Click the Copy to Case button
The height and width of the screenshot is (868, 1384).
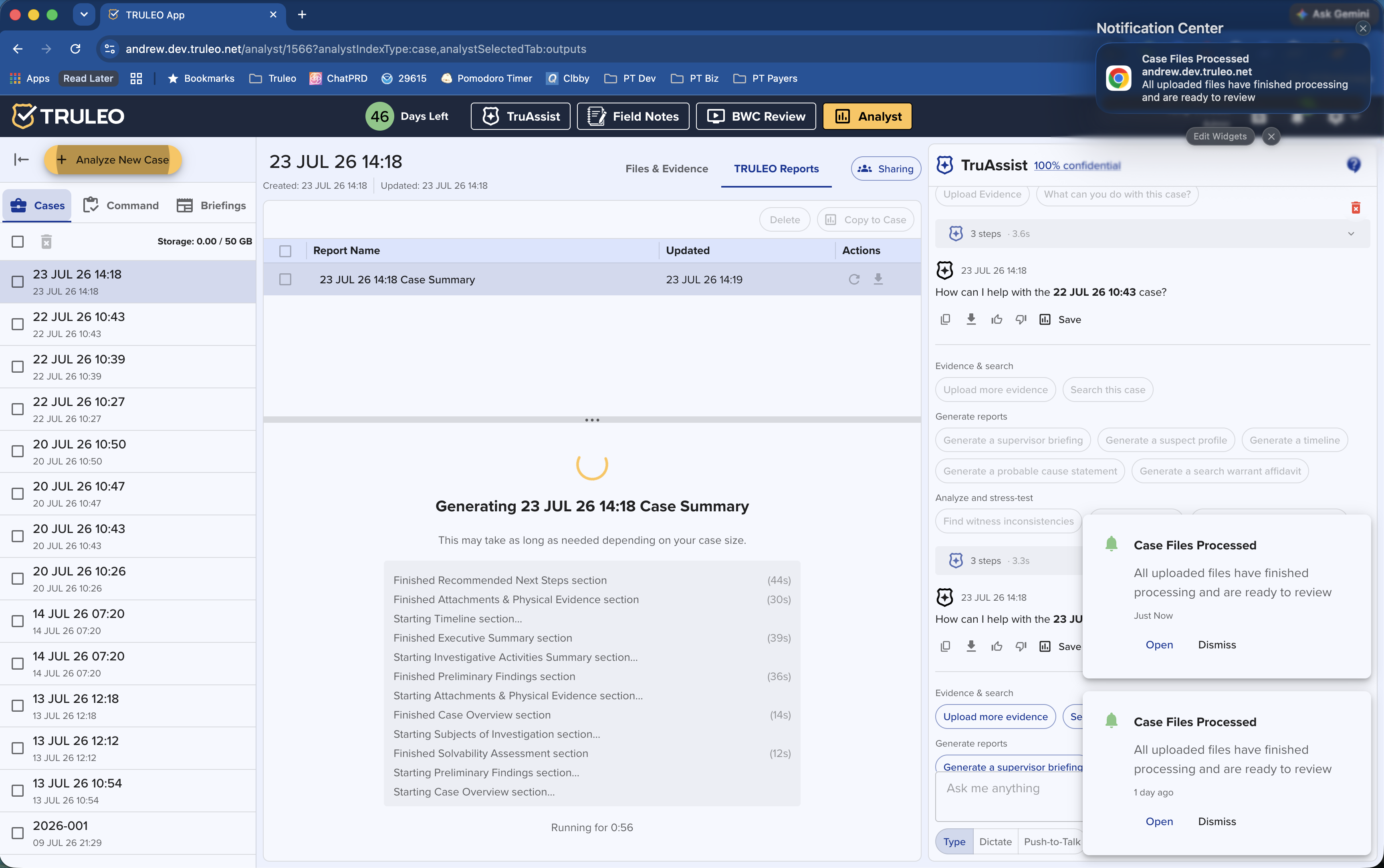[865, 220]
